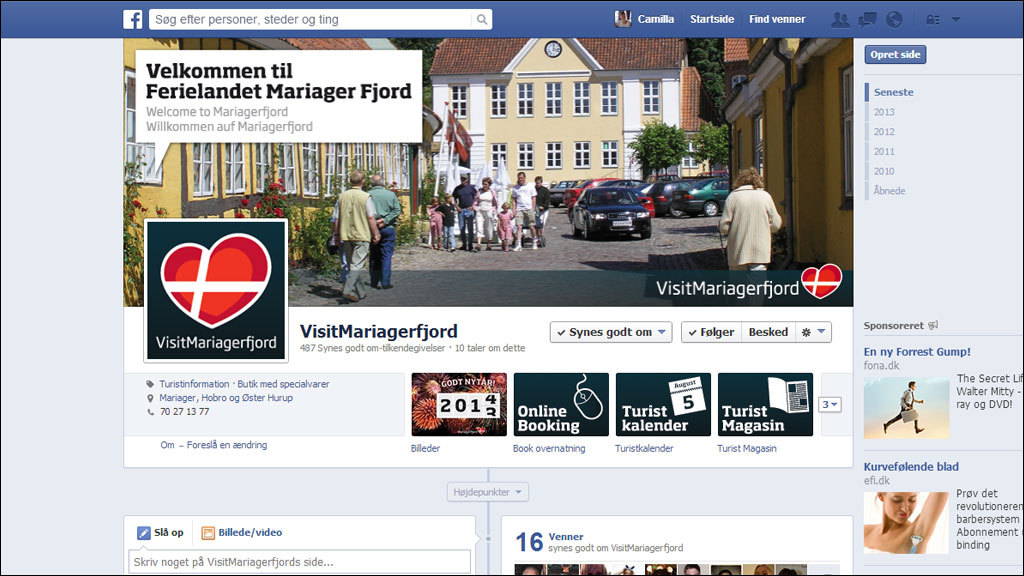Jump to 2013 in the timeline
Screen dimensions: 1024x576
[884, 112]
